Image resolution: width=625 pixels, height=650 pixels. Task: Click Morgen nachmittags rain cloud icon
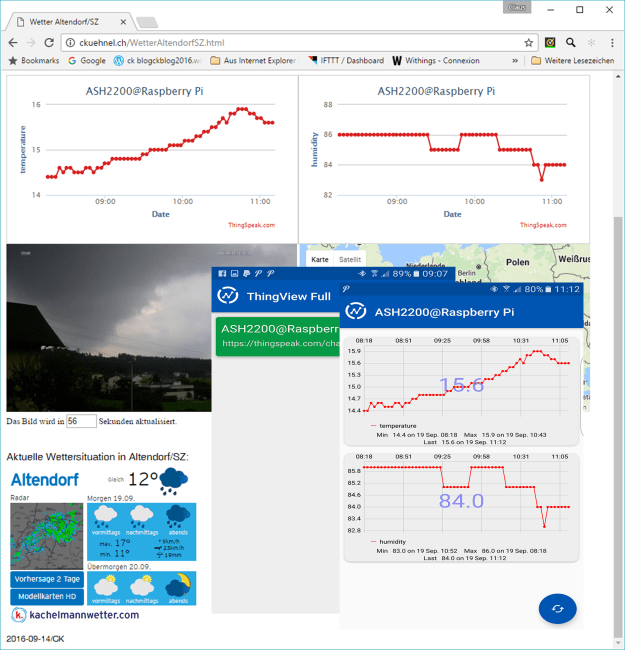tap(142, 517)
